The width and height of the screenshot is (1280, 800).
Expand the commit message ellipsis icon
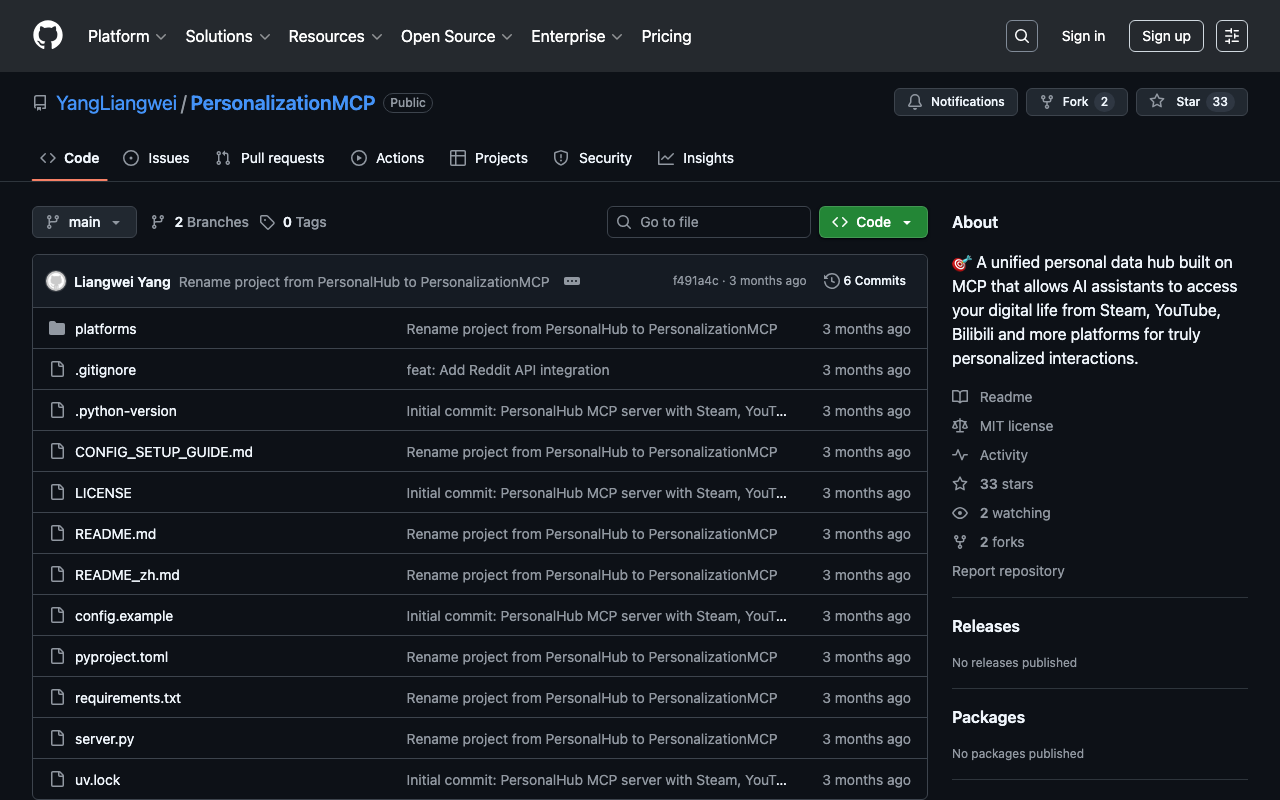[572, 281]
